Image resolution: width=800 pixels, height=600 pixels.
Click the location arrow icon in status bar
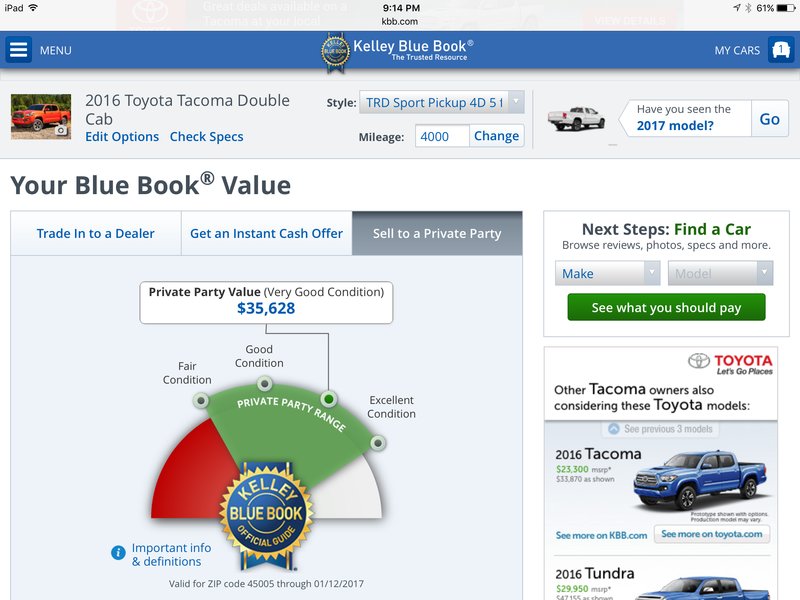(737, 8)
